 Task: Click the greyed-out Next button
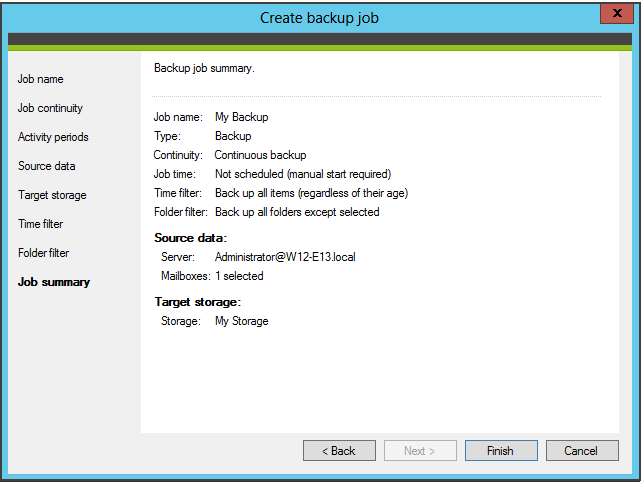pyautogui.click(x=420, y=451)
